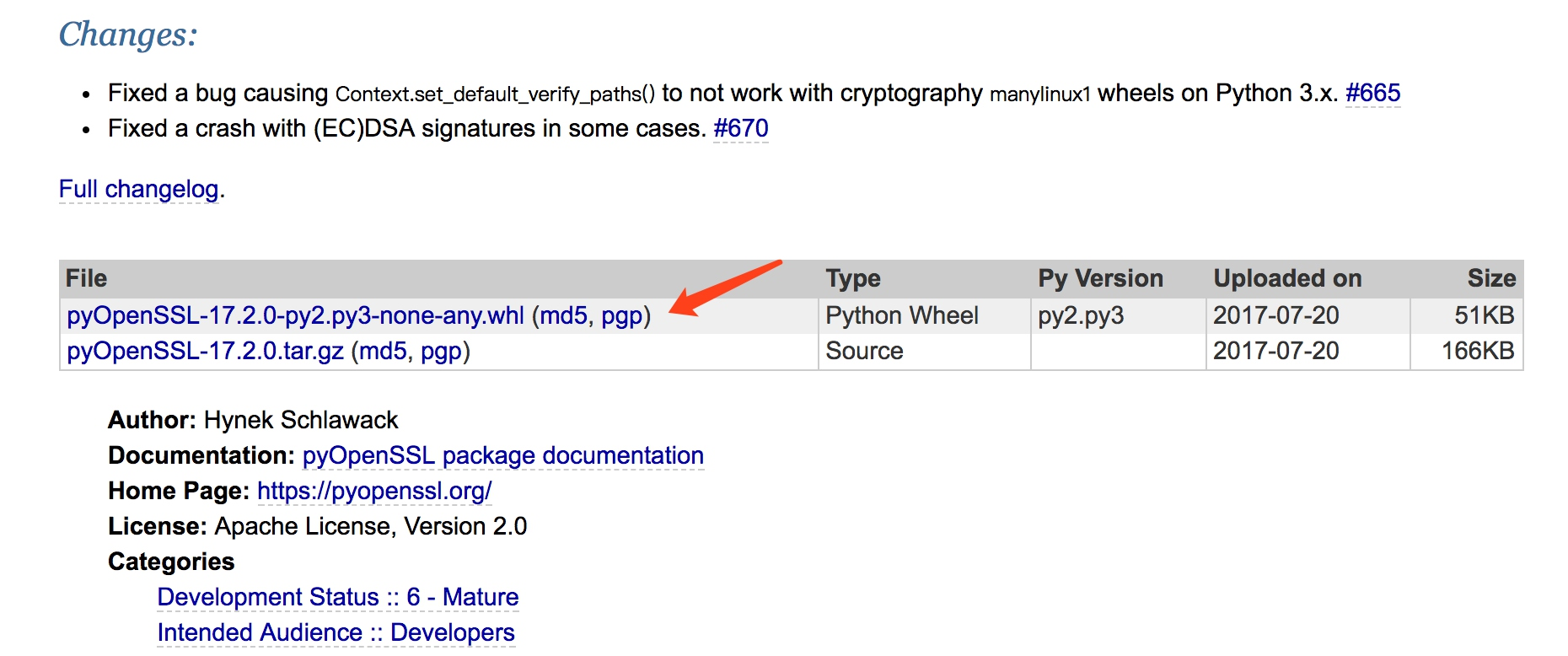
Task: Open Development Status :: 6 - Mature category
Action: [x=337, y=597]
